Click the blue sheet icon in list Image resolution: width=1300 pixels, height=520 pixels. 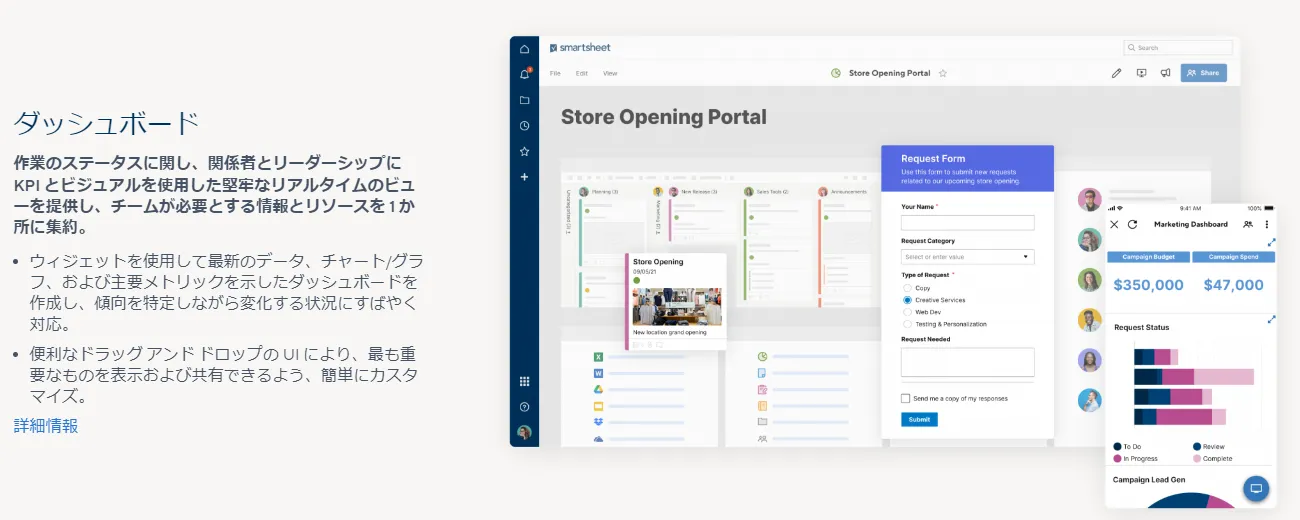point(762,373)
